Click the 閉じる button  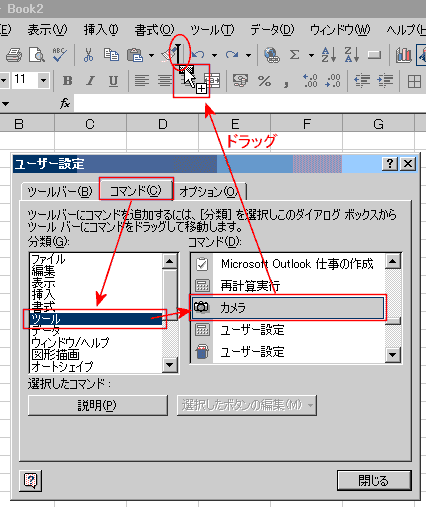(374, 480)
